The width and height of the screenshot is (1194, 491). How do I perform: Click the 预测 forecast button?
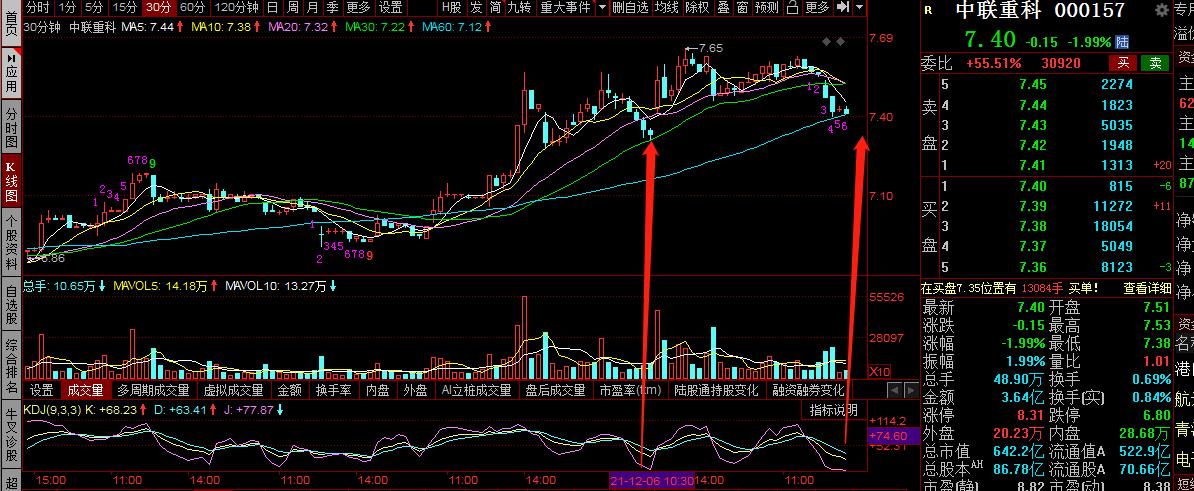point(768,8)
